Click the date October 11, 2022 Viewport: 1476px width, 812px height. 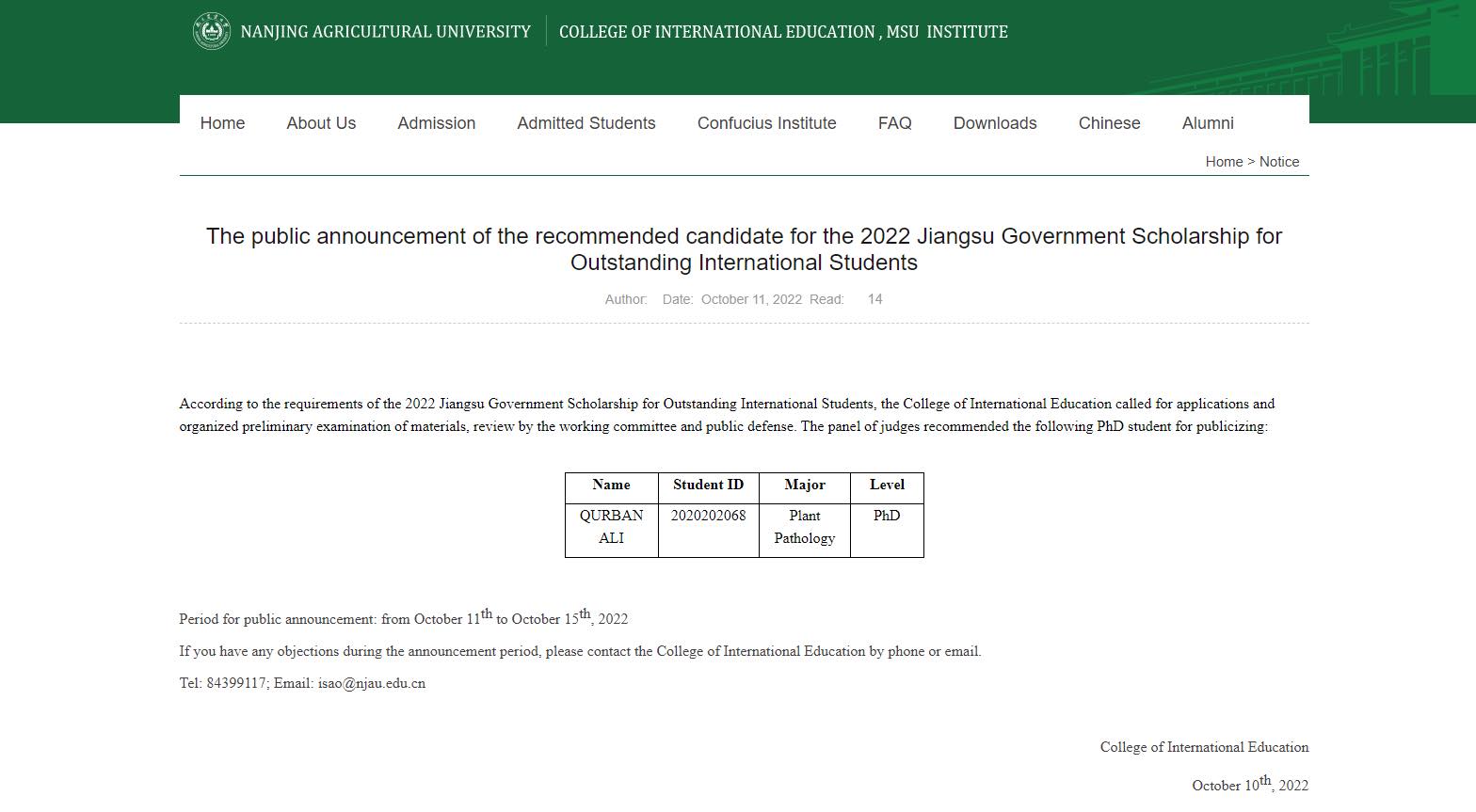[751, 299]
